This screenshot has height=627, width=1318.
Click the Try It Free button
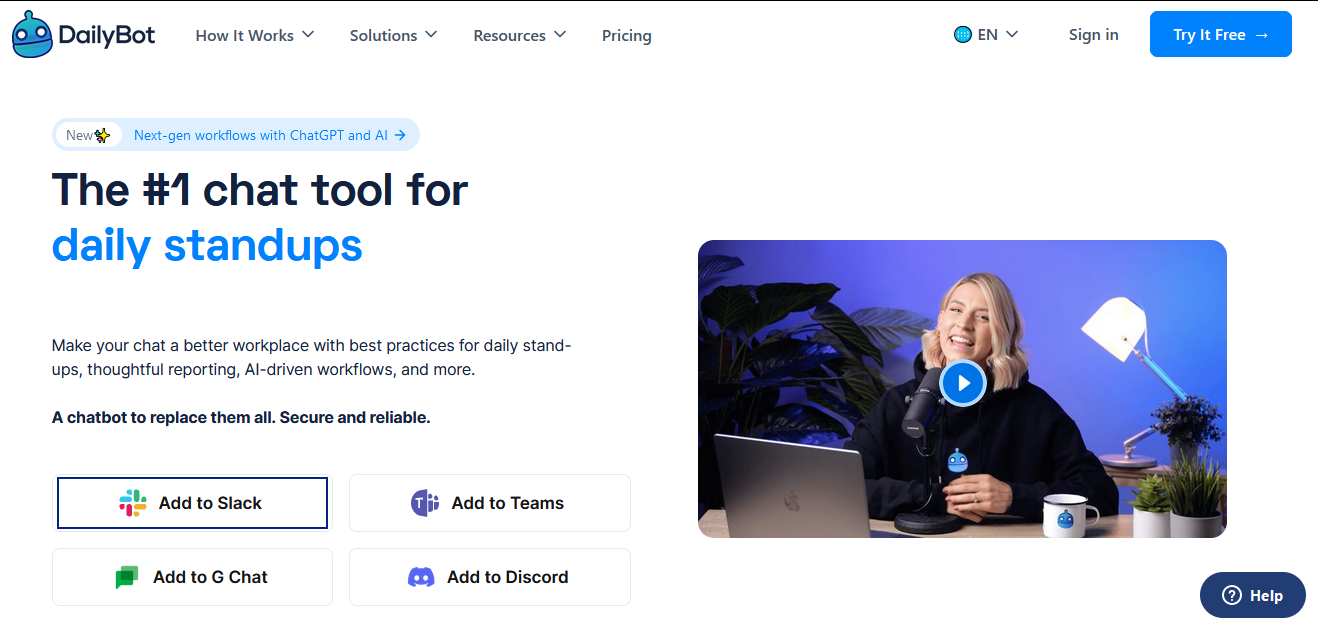(x=1221, y=34)
